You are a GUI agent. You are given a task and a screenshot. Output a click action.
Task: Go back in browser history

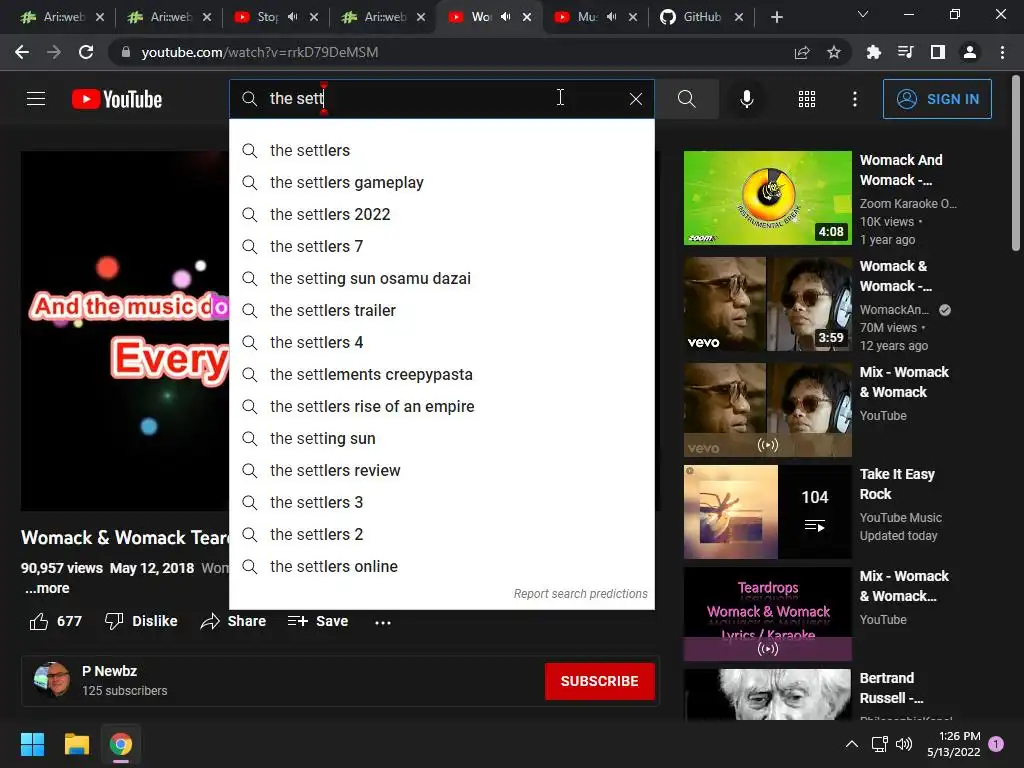click(22, 52)
